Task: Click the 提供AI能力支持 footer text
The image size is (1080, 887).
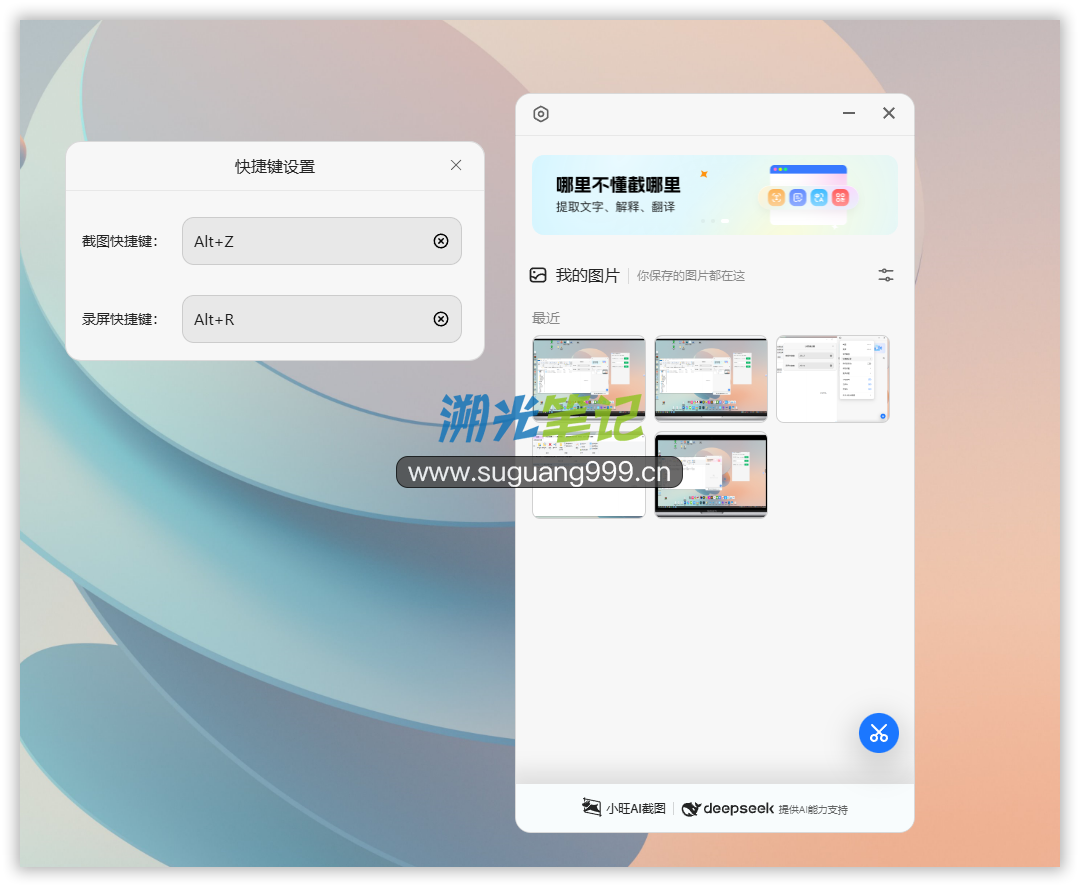Action: click(x=813, y=809)
